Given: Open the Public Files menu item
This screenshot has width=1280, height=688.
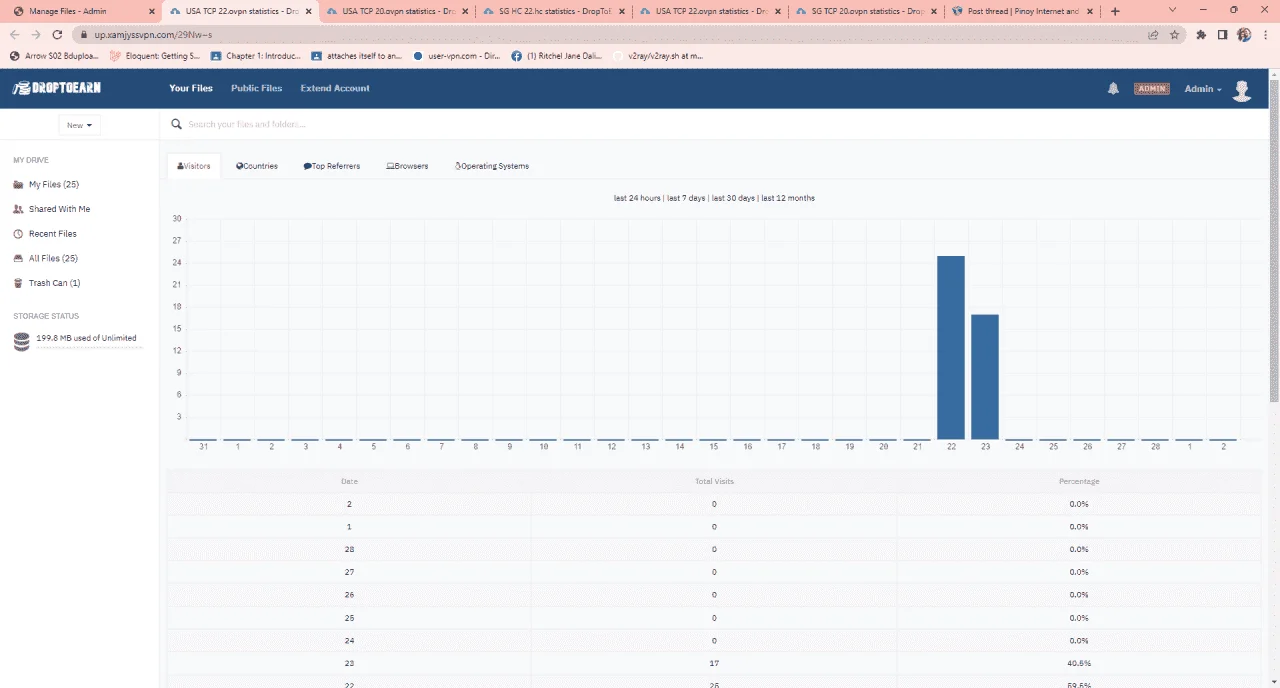Looking at the screenshot, I should click(x=256, y=88).
